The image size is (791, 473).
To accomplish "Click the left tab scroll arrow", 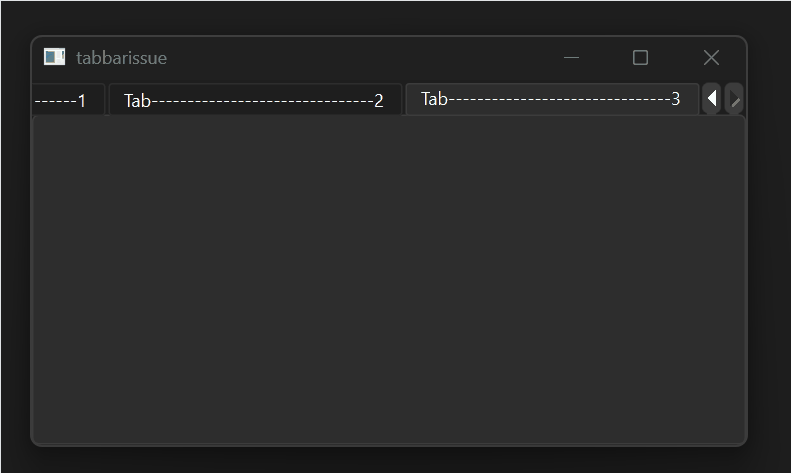I will click(x=711, y=98).
